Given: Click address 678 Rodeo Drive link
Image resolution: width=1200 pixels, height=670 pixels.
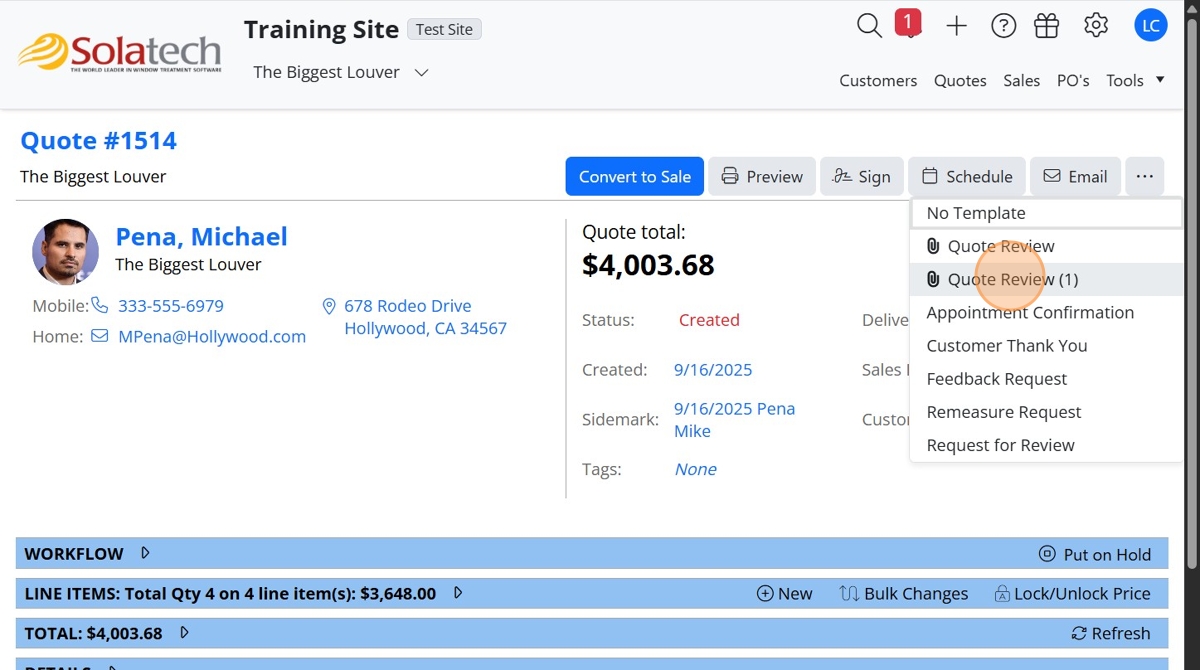Looking at the screenshot, I should (425, 317).
